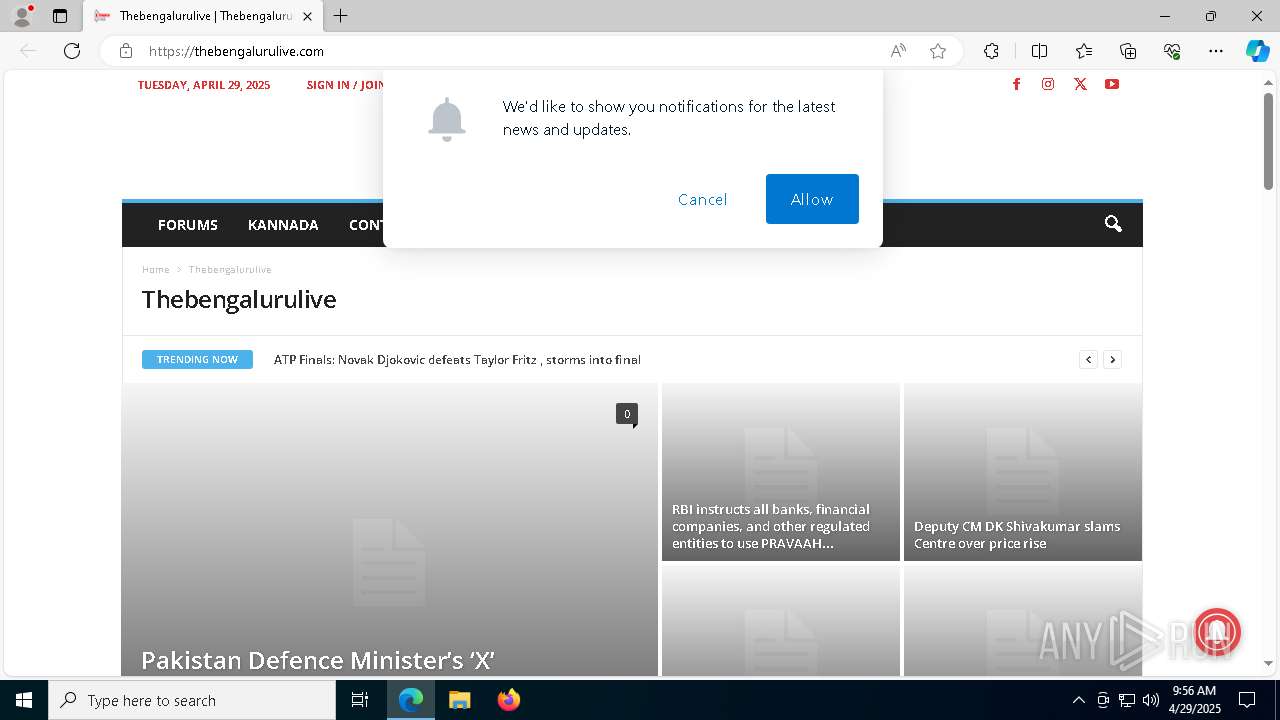Viewport: 1280px width, 720px height.
Task: Open the KANNADA menu item
Action: [x=283, y=225]
